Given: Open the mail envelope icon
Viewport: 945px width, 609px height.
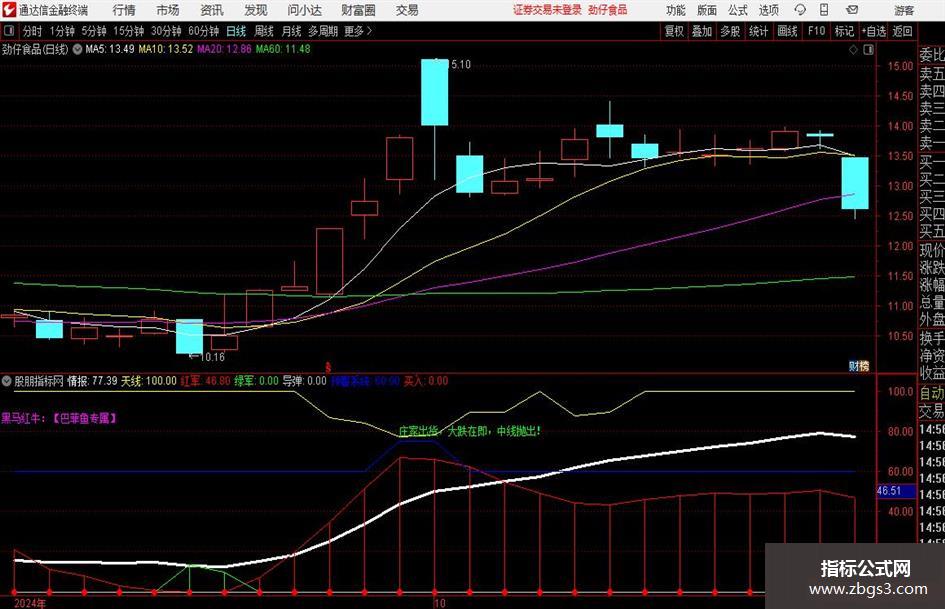Looking at the screenshot, I should pos(852,10).
